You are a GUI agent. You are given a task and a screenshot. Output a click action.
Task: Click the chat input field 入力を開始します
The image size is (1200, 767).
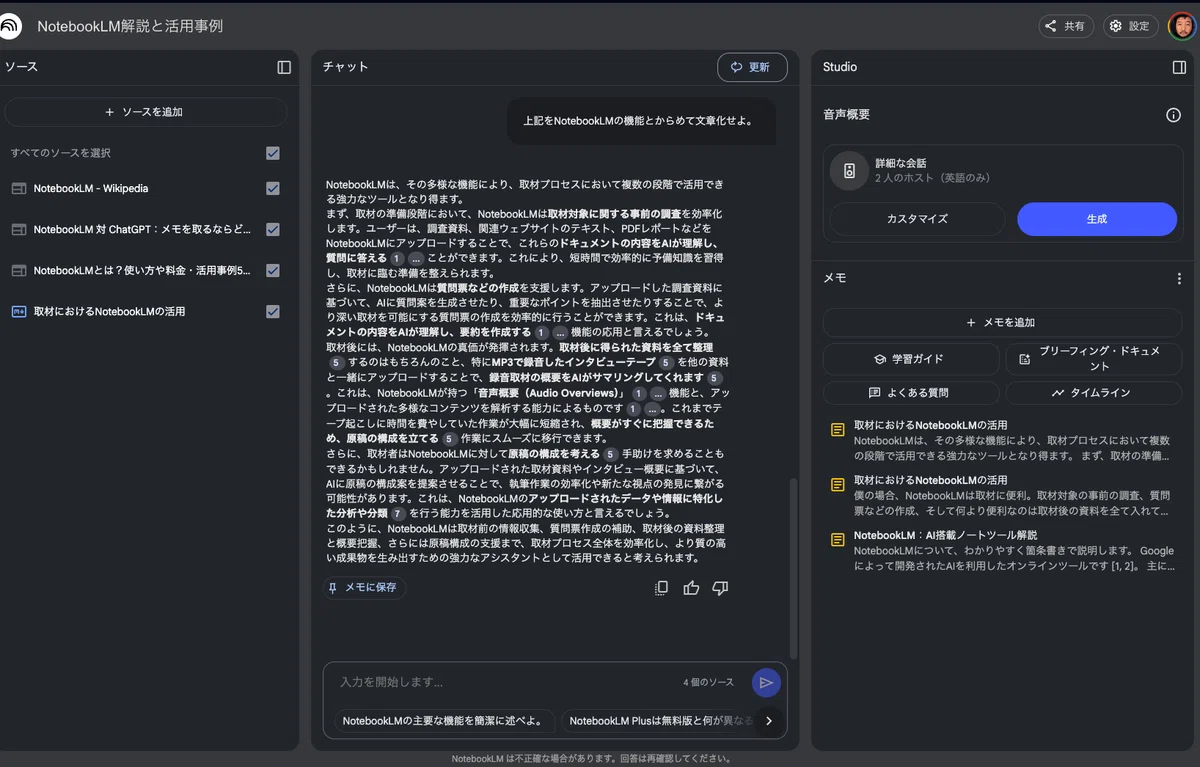[505, 682]
